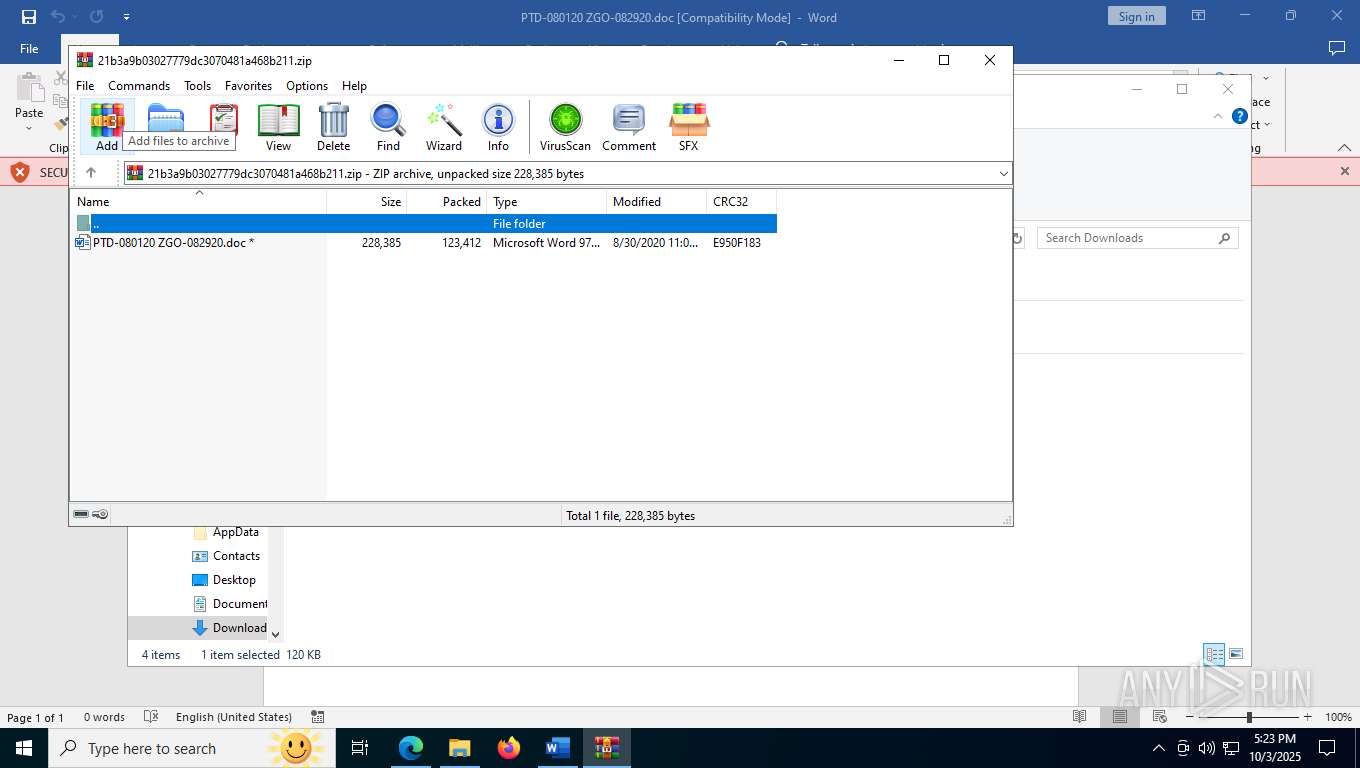Click the spelling proofing icon in status bar
Image resolution: width=1360 pixels, height=768 pixels.
point(151,717)
